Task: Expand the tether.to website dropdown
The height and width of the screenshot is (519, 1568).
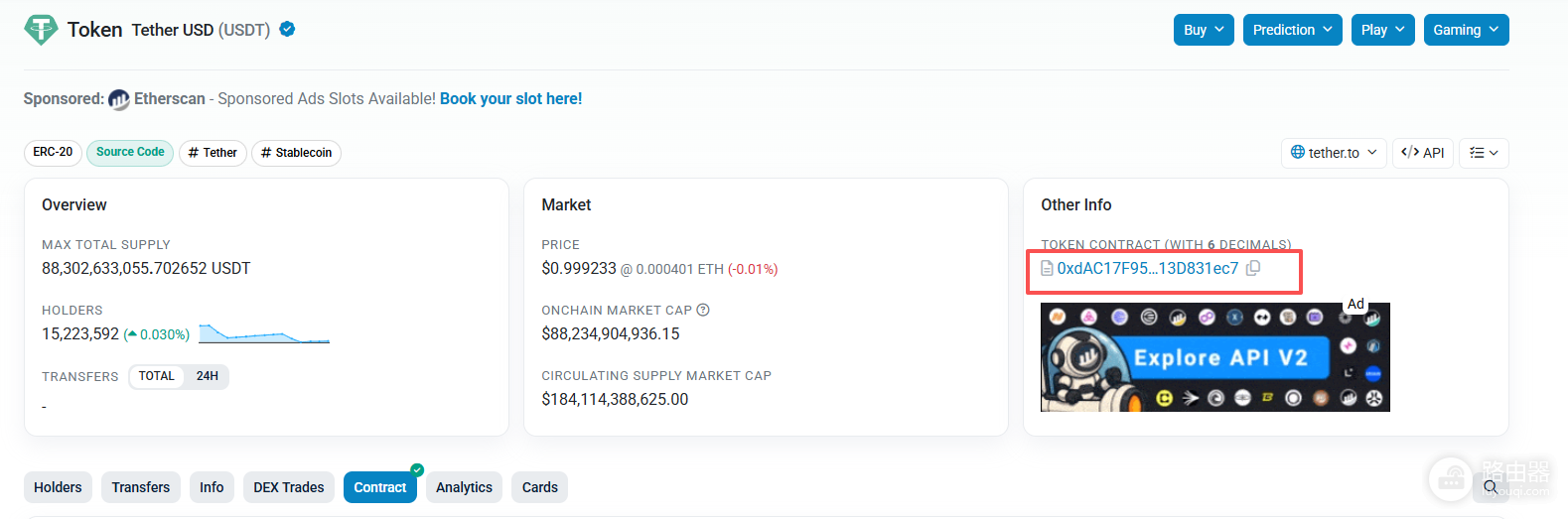Action: click(x=1334, y=153)
